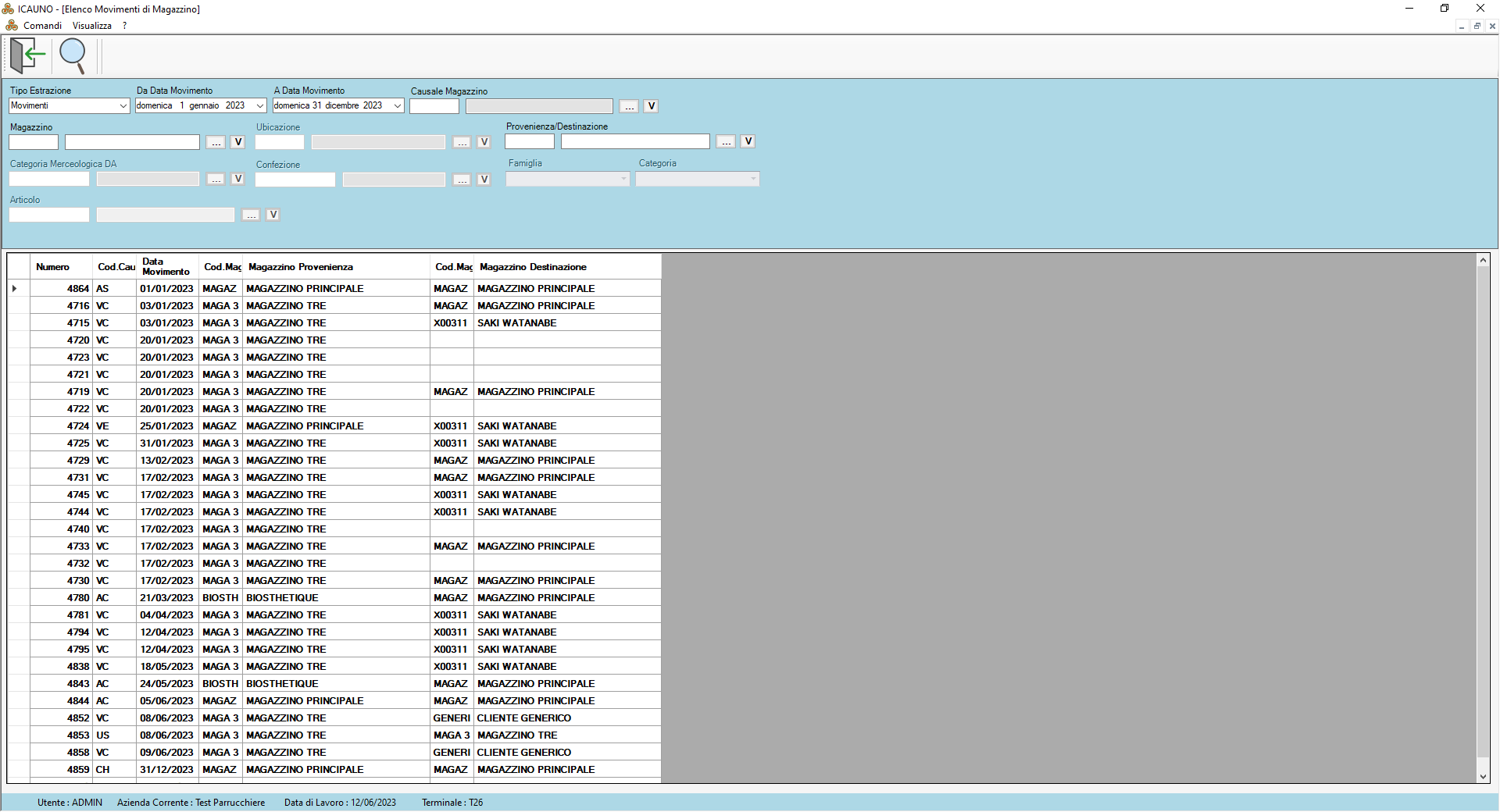Click the exit door icon in toolbar
Image resolution: width=1500 pixels, height=812 pixels.
[x=27, y=55]
